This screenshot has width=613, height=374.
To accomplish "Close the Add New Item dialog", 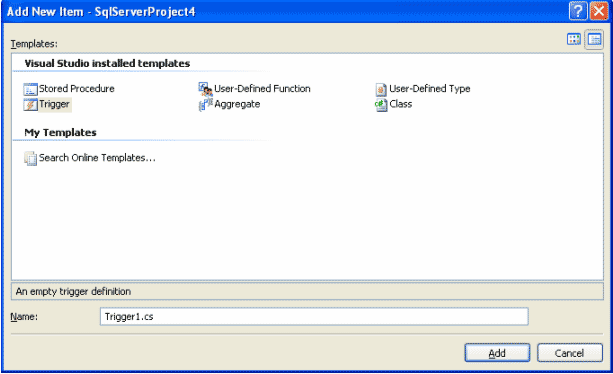I will (599, 11).
